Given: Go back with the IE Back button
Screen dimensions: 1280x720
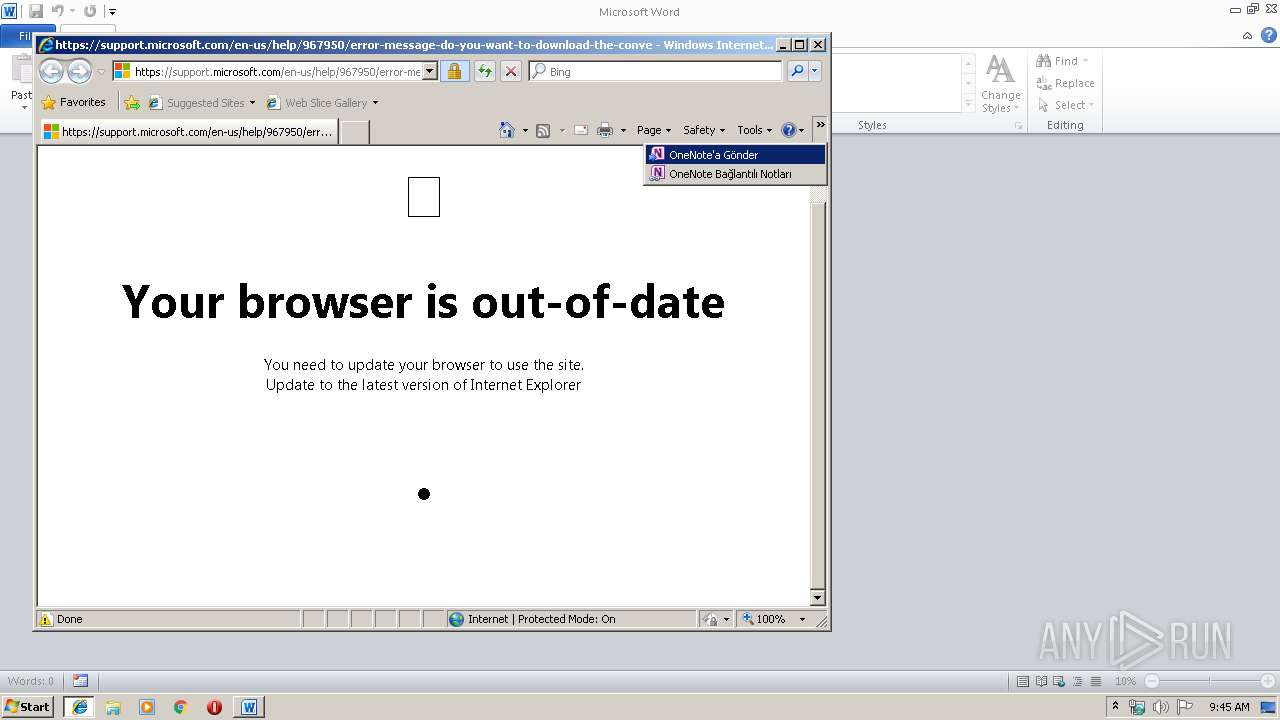Looking at the screenshot, I should point(52,71).
